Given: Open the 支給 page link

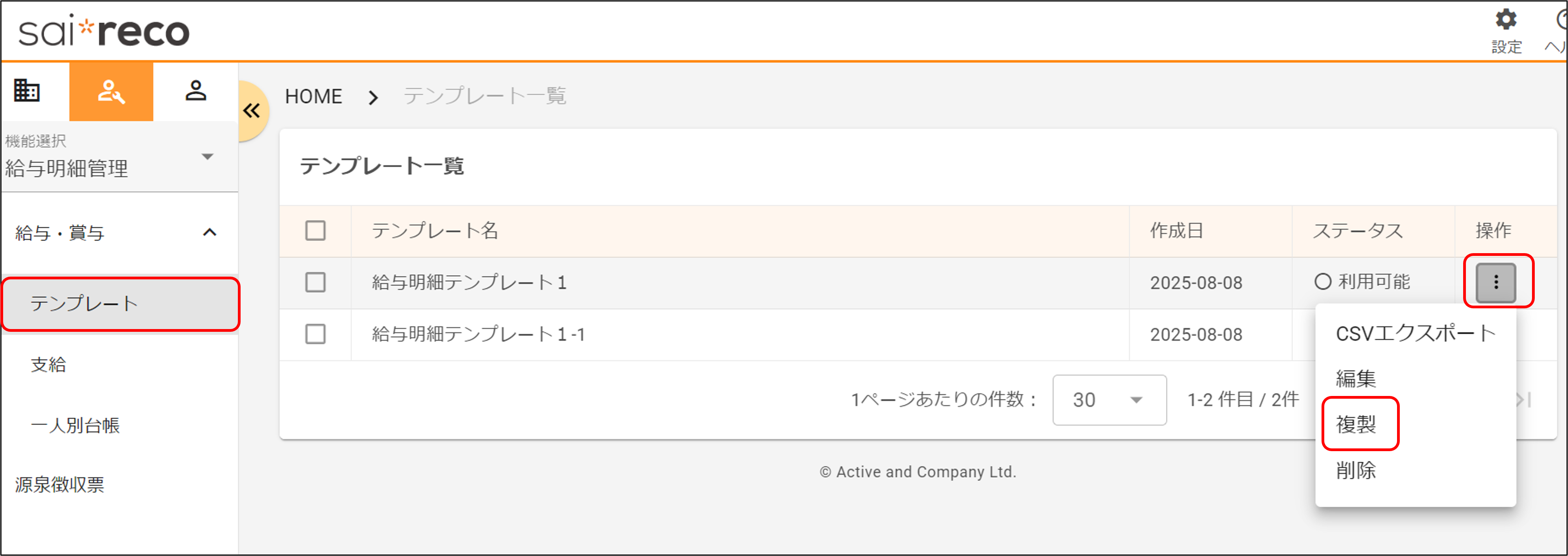Looking at the screenshot, I should click(x=48, y=364).
